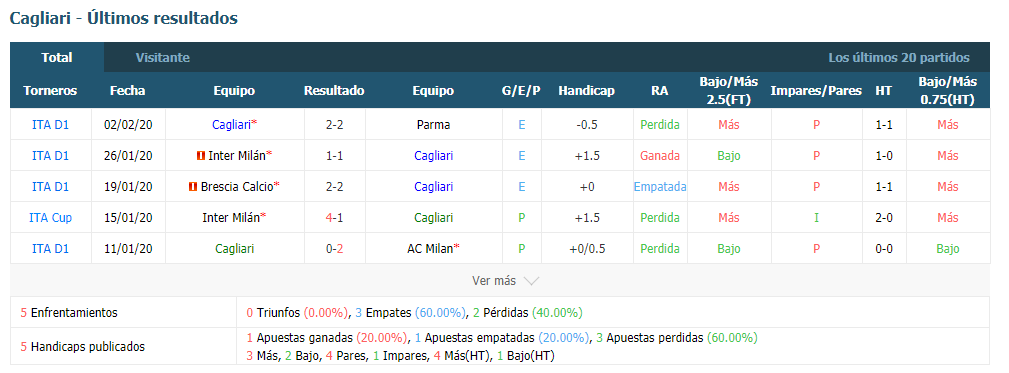Click the Impares/Pares column header
This screenshot has width=1009, height=373.
(816, 91)
